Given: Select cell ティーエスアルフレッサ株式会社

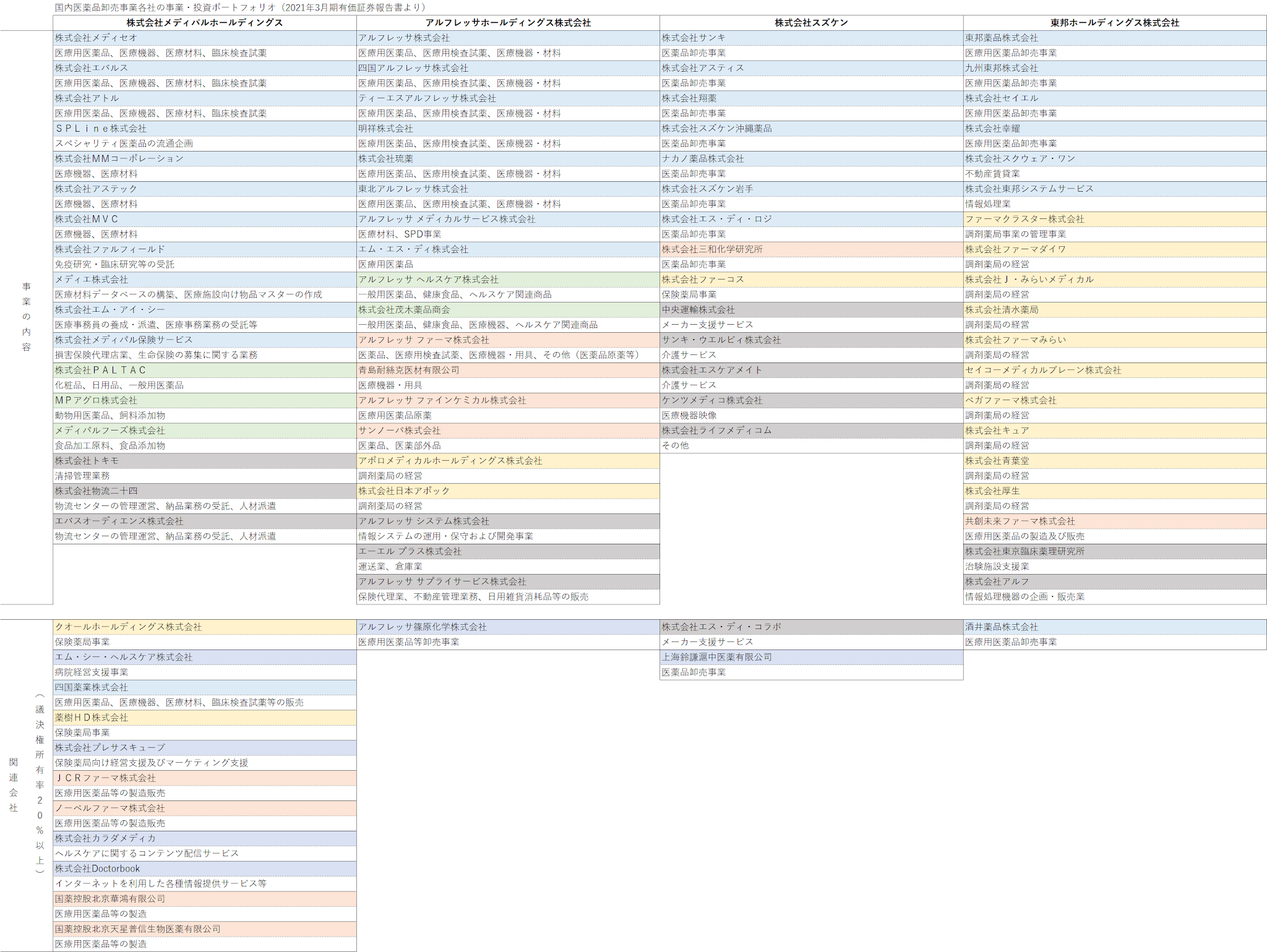Looking at the screenshot, I should (508, 98).
